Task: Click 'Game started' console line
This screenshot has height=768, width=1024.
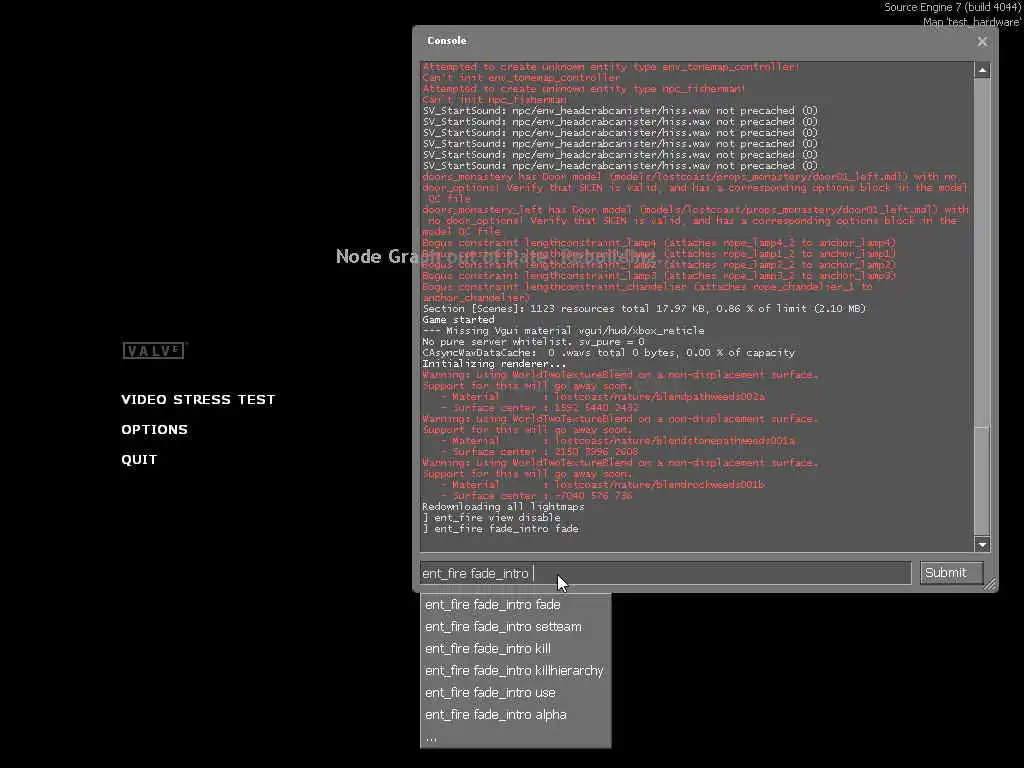Action: tap(458, 320)
